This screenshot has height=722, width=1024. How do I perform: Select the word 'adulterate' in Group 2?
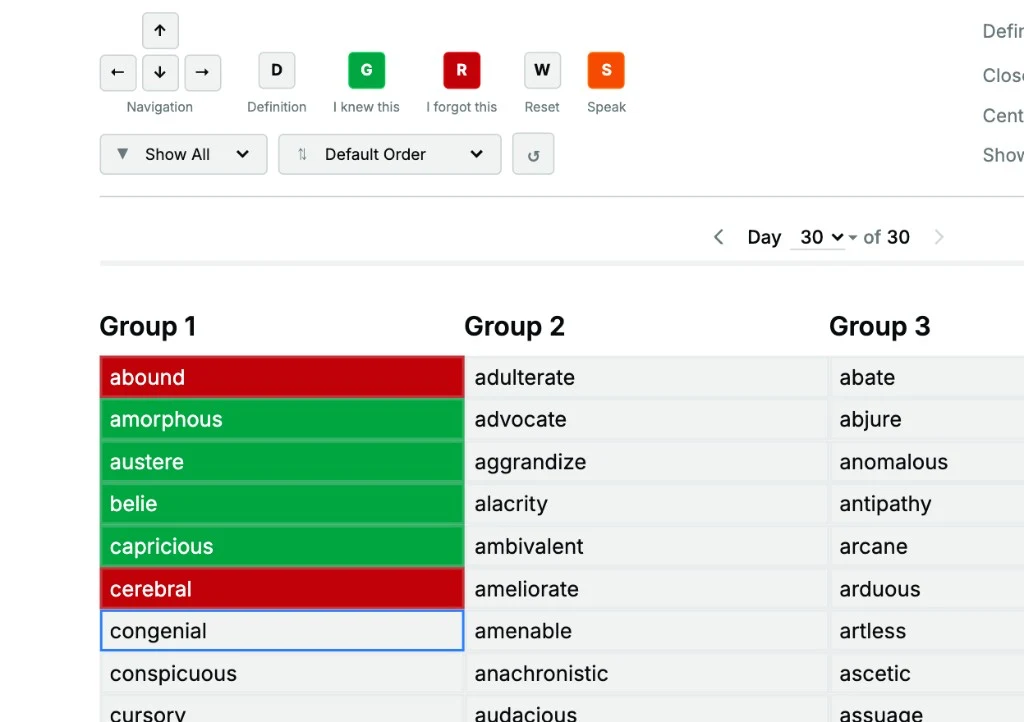(x=647, y=377)
